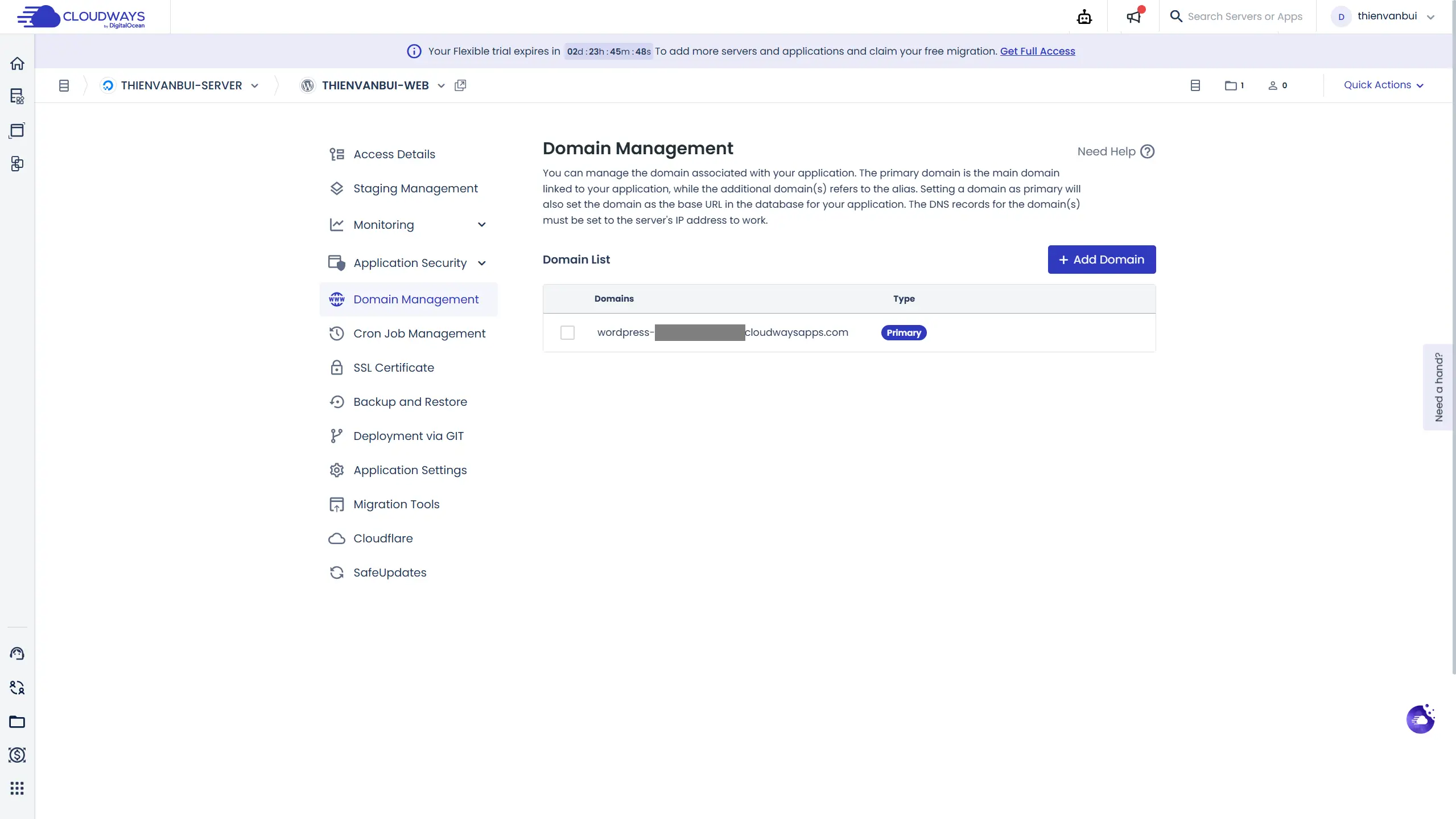Viewport: 1456px width, 819px height.
Task: Open the team refresh-user icon in sidebar
Action: tap(17, 688)
